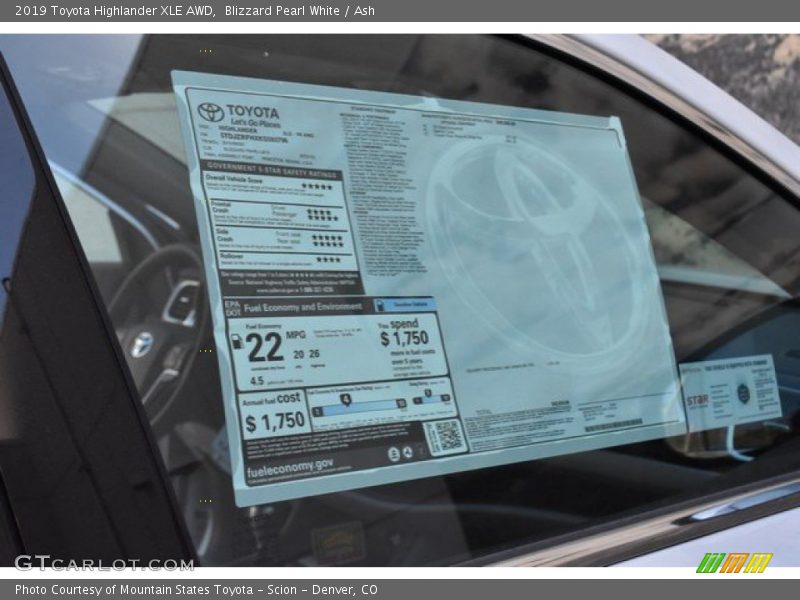Click the title "2019 Toyota Highlander XLE AWD"
The image size is (800, 600).
[115, 11]
